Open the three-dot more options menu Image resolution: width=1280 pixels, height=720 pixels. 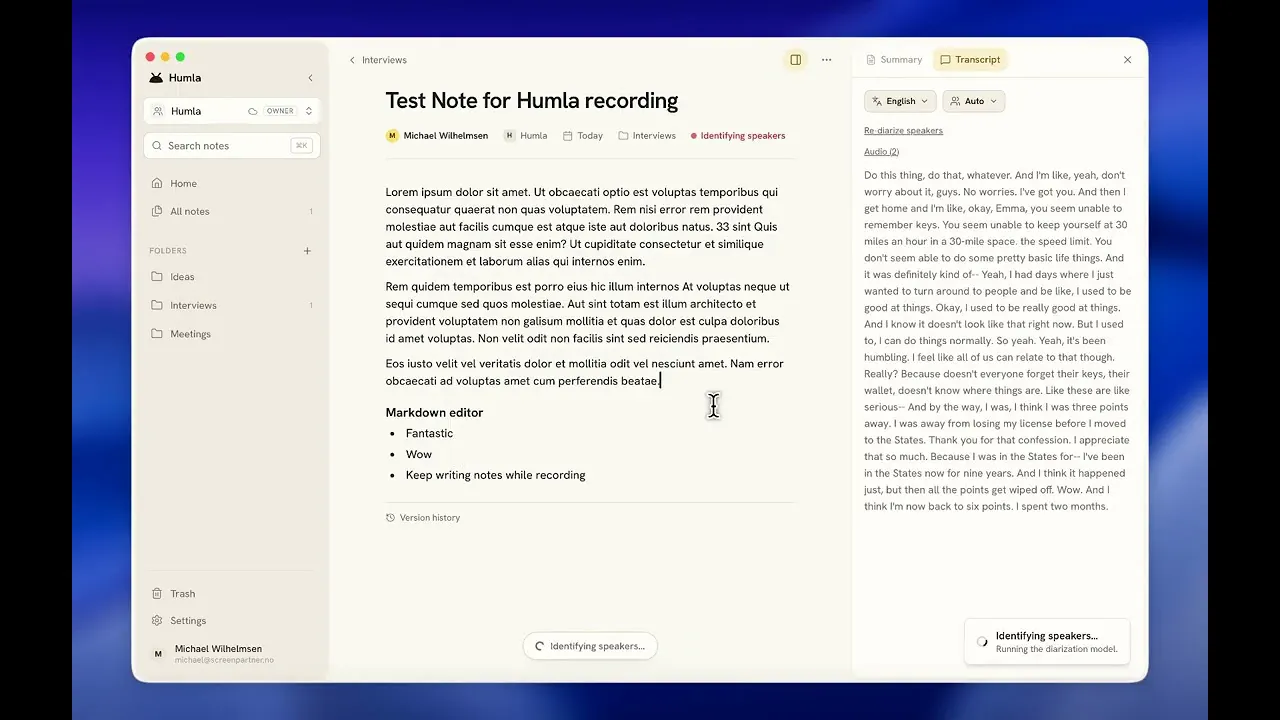pos(826,60)
